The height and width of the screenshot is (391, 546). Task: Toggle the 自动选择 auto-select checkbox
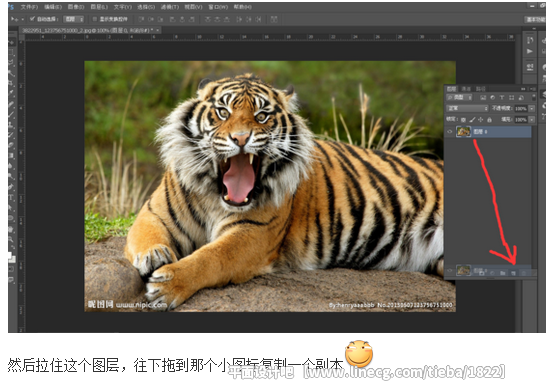point(32,19)
